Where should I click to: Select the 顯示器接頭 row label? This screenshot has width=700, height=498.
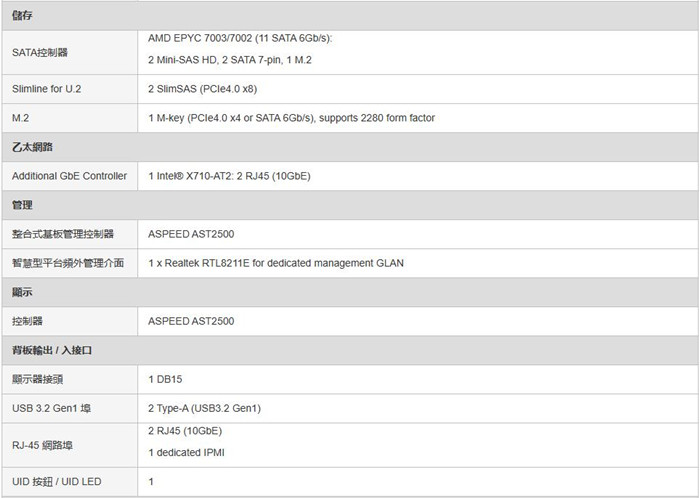pyautogui.click(x=38, y=379)
